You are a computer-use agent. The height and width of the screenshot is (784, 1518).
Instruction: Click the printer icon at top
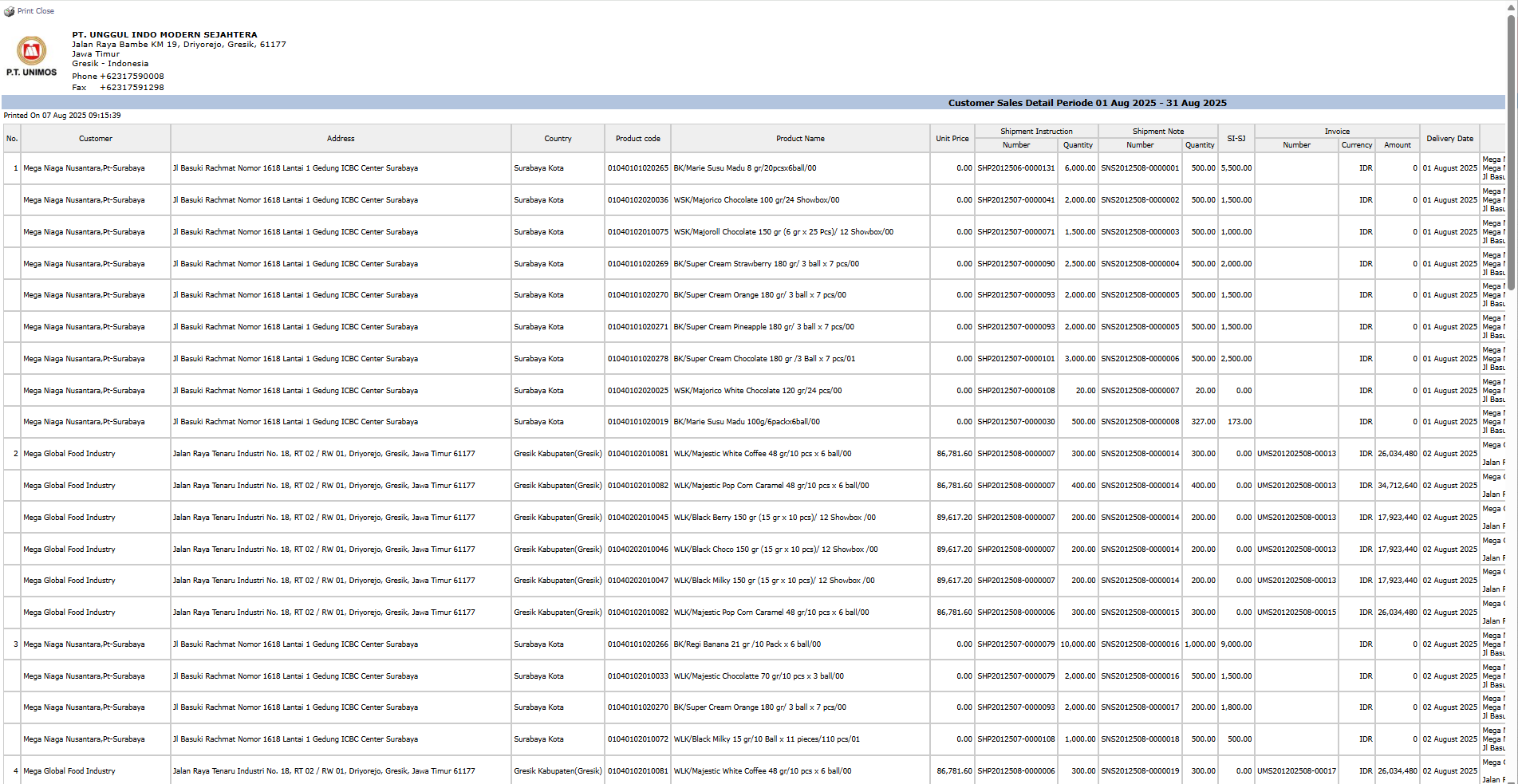(x=9, y=11)
